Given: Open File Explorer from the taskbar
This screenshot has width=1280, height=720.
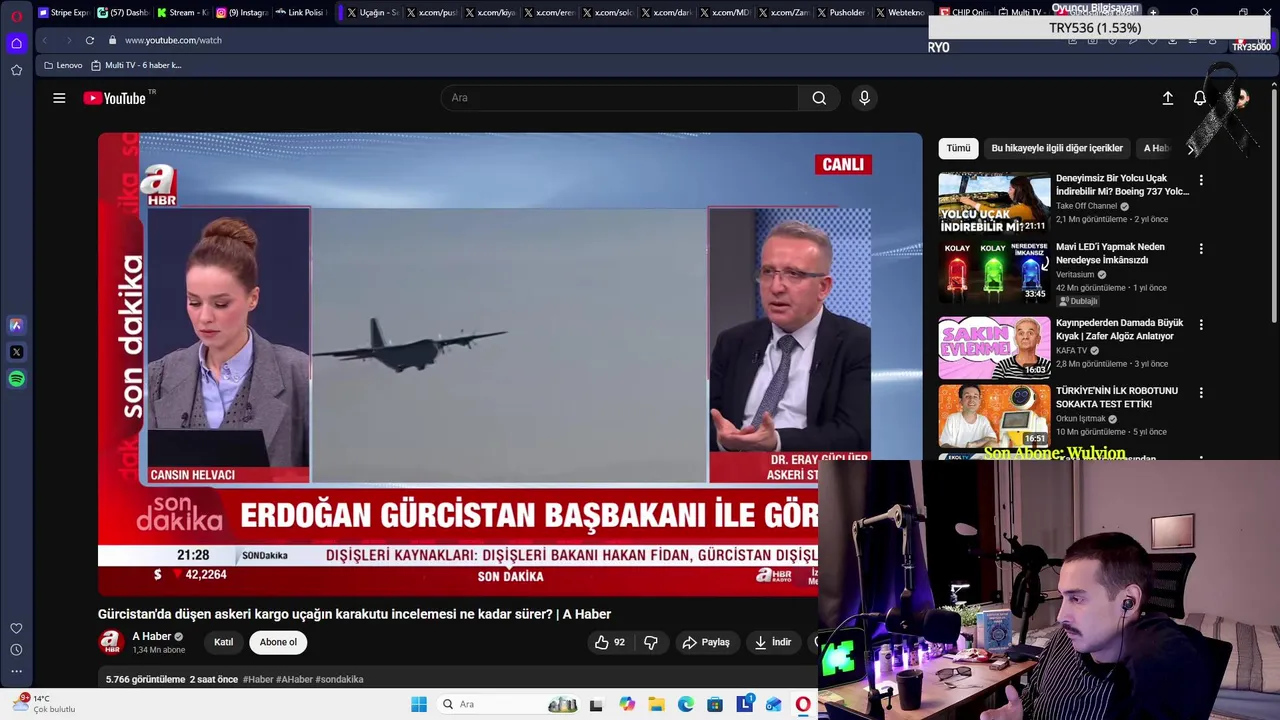Looking at the screenshot, I should (x=656, y=704).
